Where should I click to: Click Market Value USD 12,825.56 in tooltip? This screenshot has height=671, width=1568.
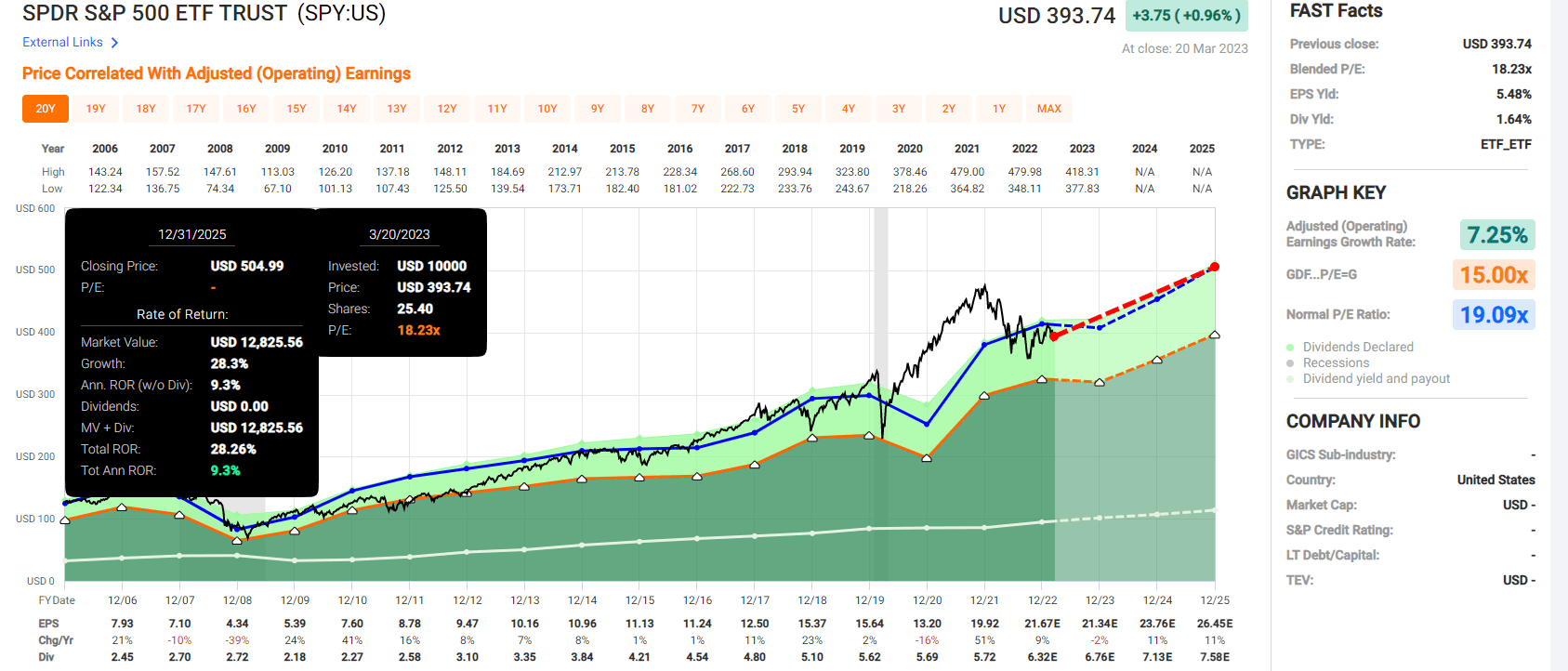coord(257,342)
